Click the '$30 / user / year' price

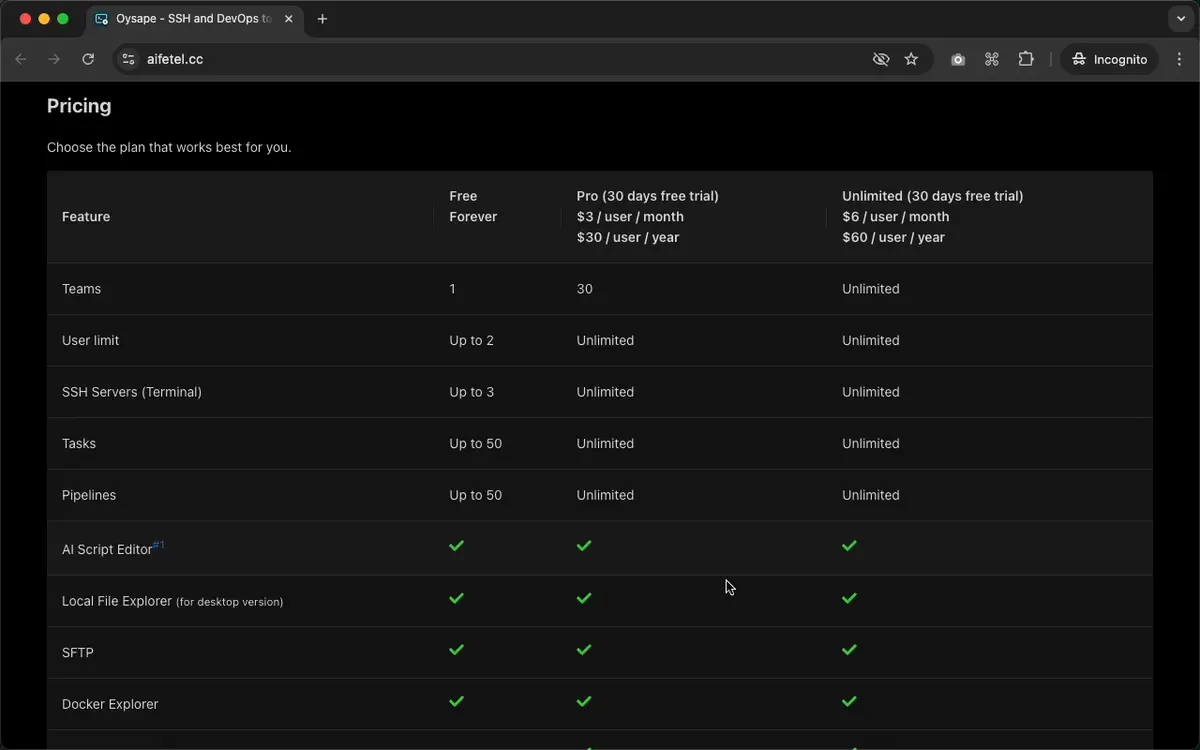628,238
